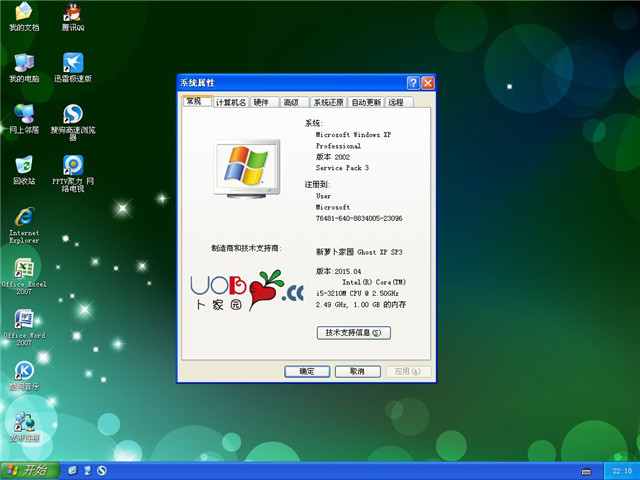Click the taskbar clock showing 22:18
Screen dimensions: 640x480
point(622,471)
